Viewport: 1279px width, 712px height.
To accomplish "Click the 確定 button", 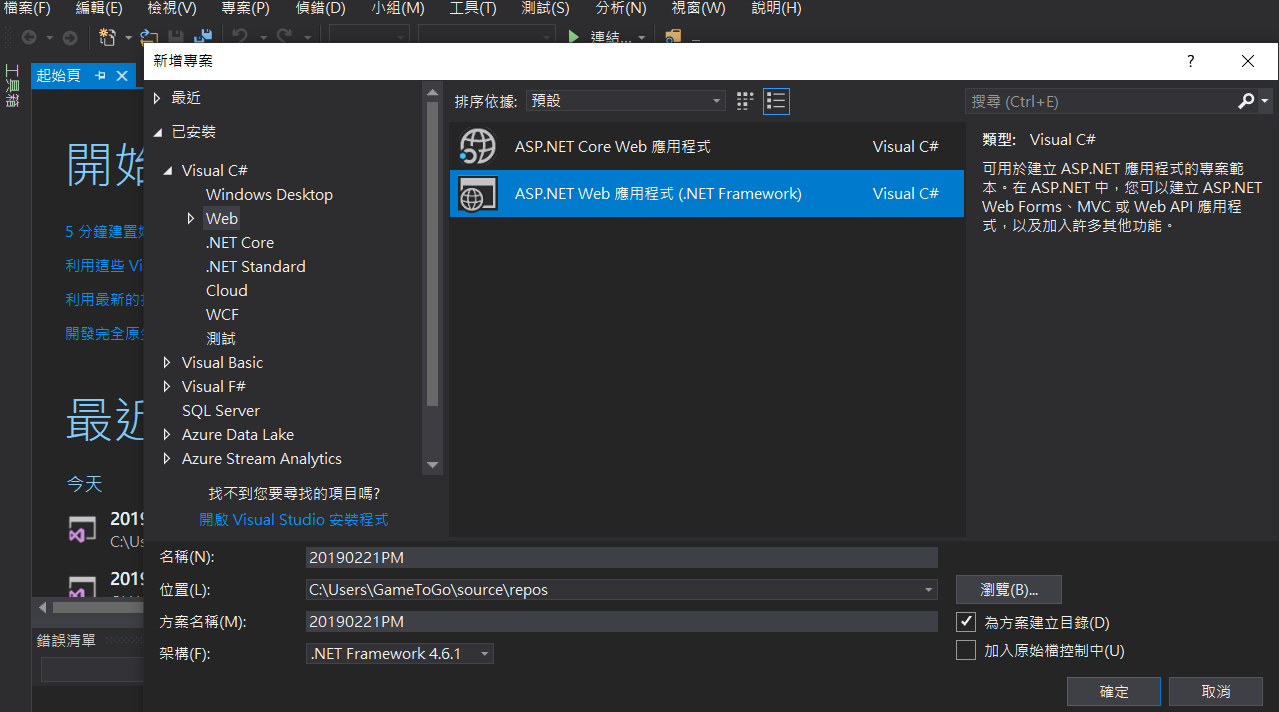I will (1114, 691).
